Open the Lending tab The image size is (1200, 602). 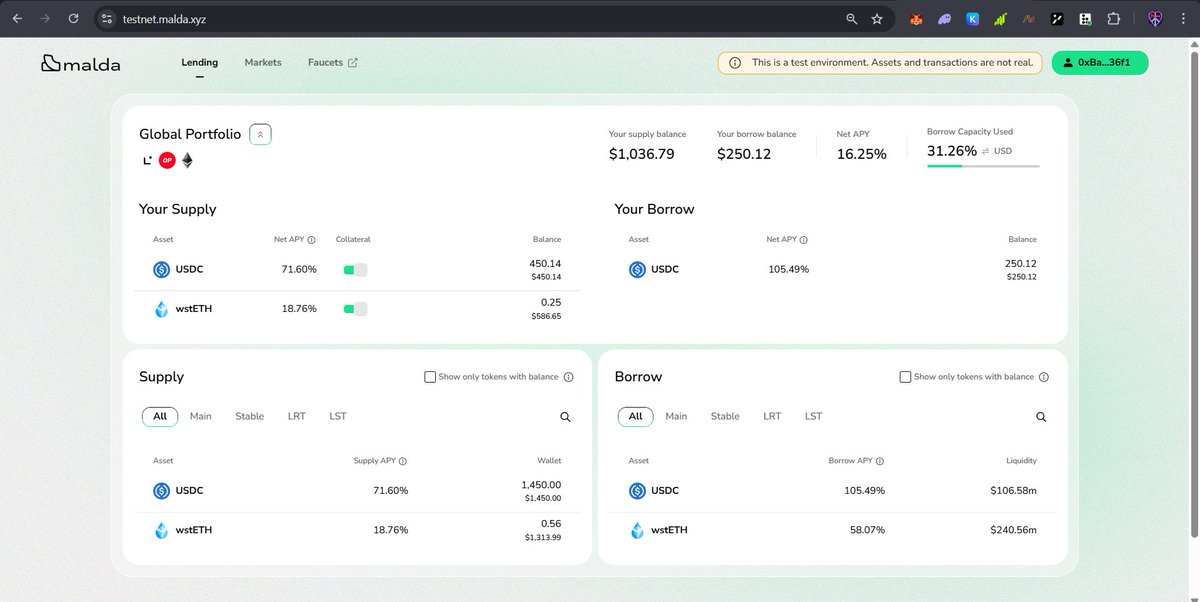click(199, 62)
